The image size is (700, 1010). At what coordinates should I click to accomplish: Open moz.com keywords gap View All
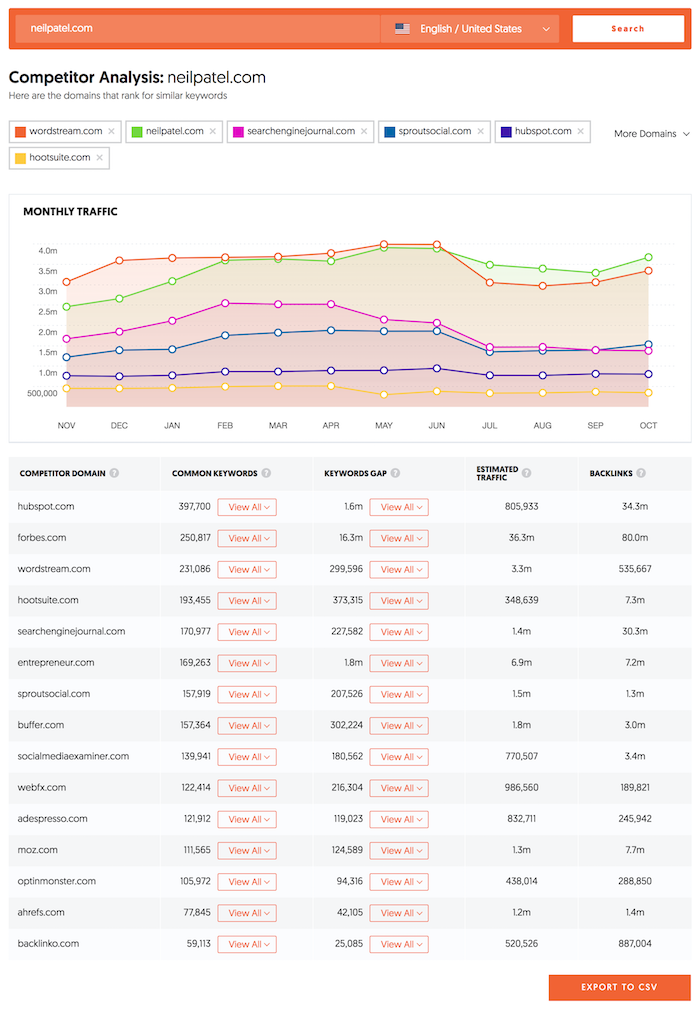point(399,851)
